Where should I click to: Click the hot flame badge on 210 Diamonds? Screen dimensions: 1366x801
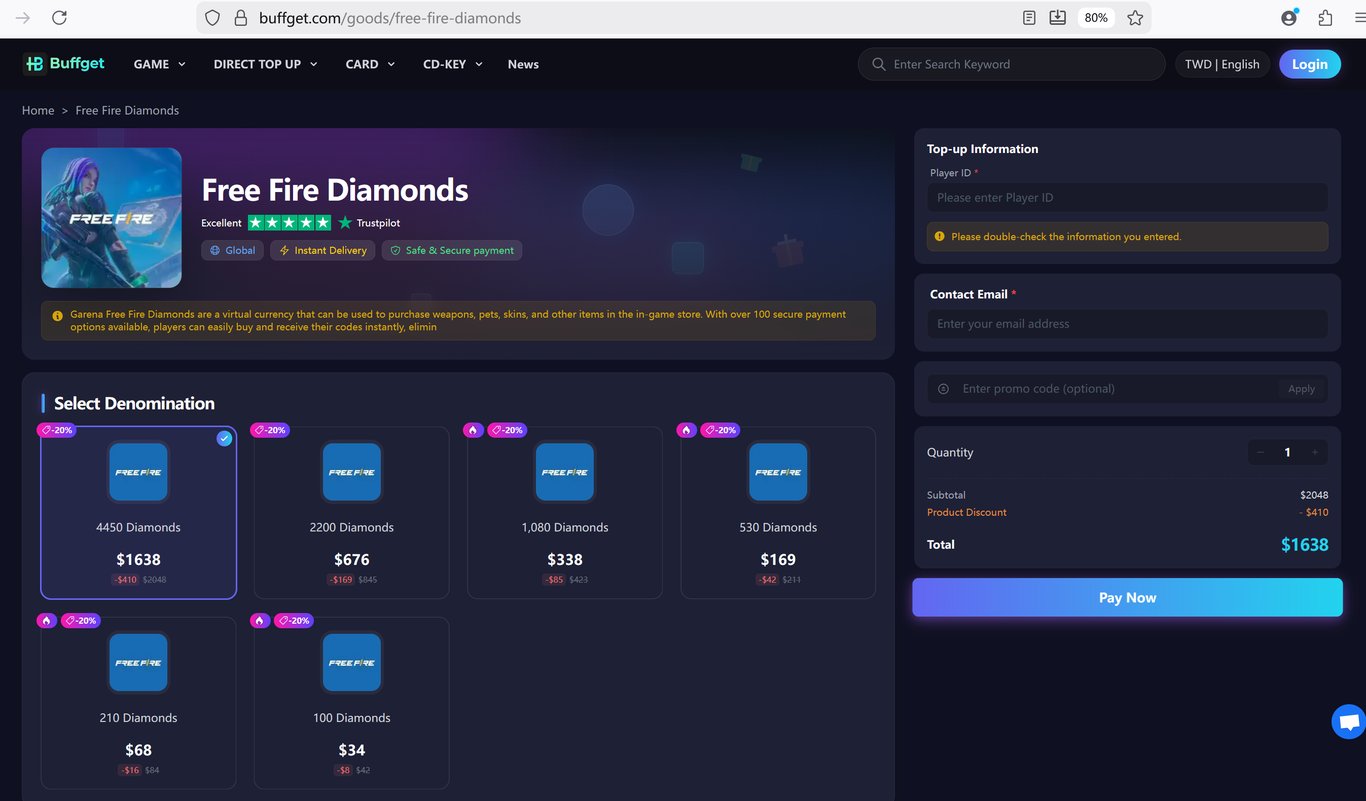pyautogui.click(x=46, y=620)
